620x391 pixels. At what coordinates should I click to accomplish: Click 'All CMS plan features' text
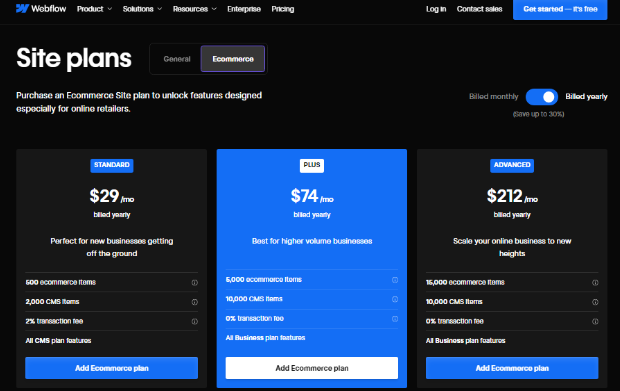[58, 340]
